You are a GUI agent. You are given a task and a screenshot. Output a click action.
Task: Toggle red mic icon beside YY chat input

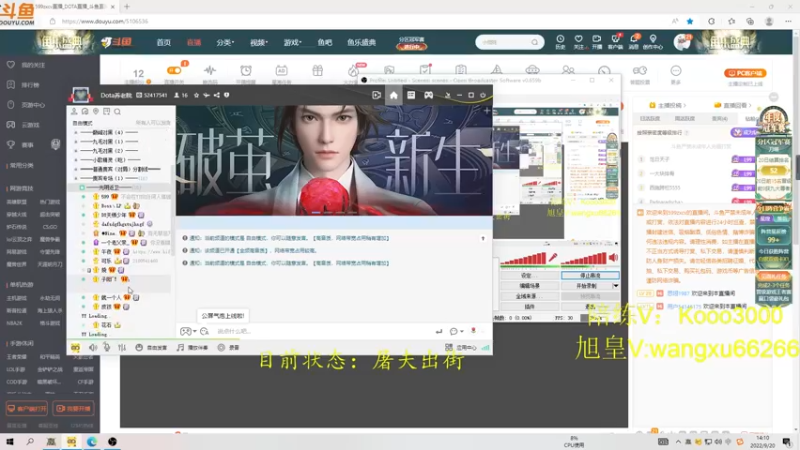tap(473, 331)
